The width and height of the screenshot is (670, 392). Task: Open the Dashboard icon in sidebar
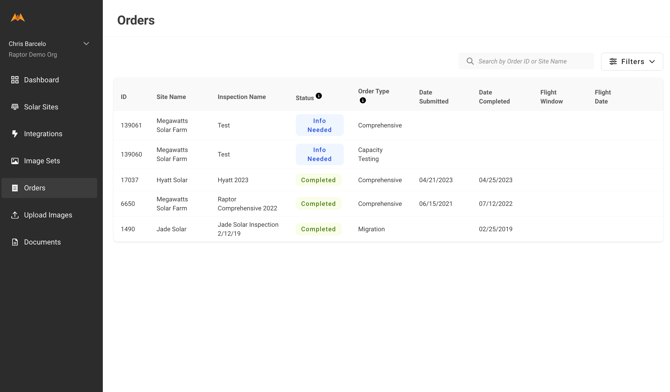pos(15,80)
